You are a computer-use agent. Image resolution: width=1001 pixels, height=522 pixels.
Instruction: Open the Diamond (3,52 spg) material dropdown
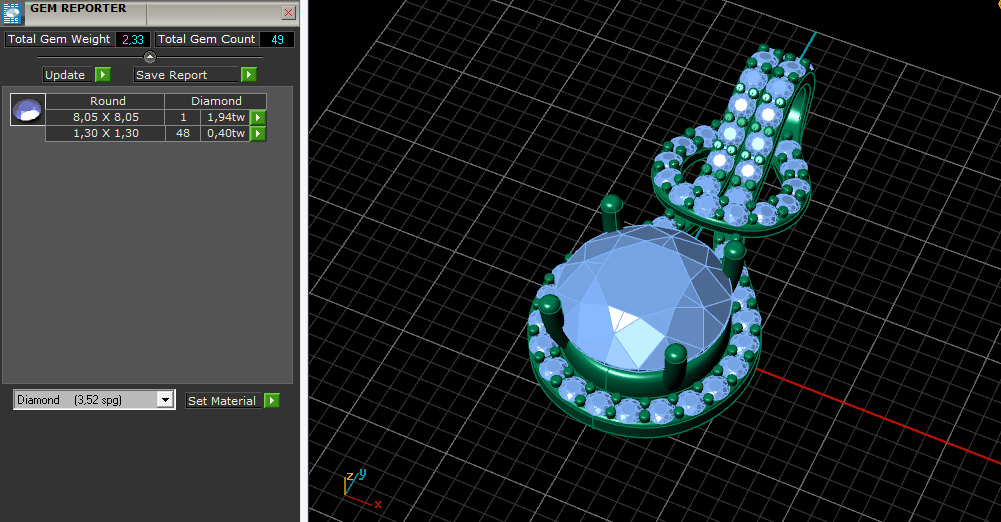coord(165,399)
